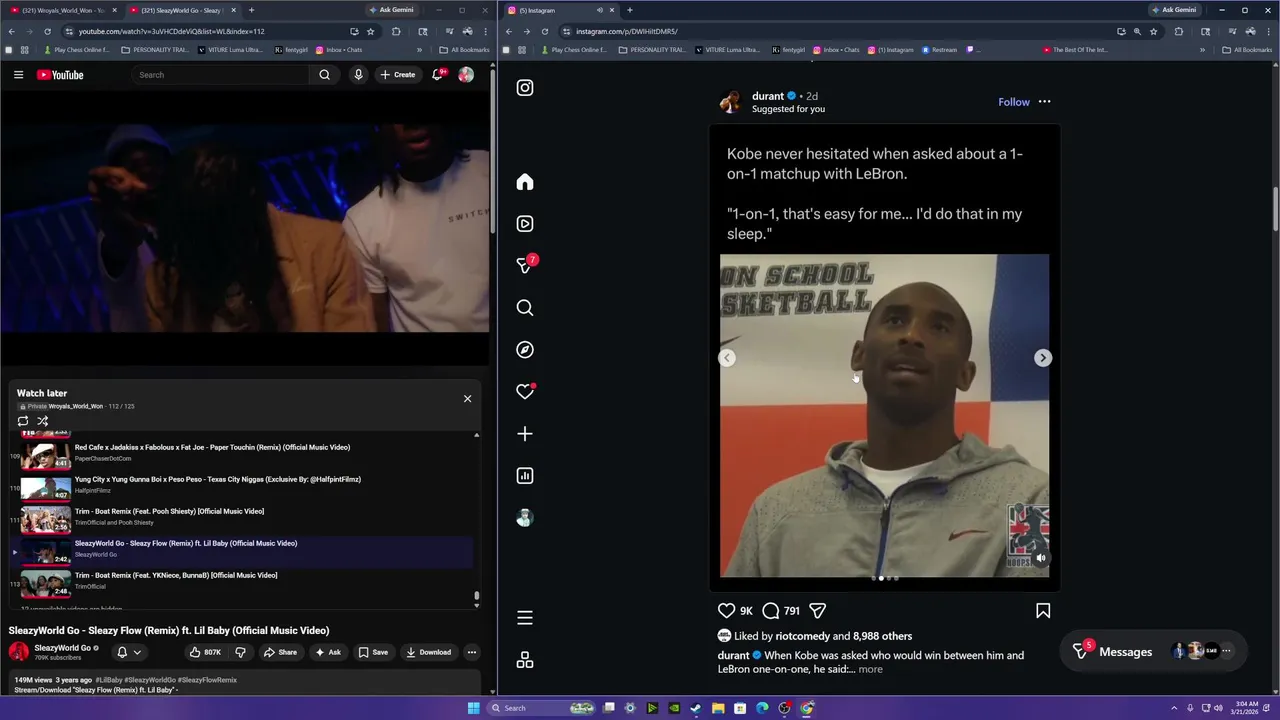Open the YouTube hamburger guide menu
Viewport: 1280px width, 720px height.
(x=18, y=75)
